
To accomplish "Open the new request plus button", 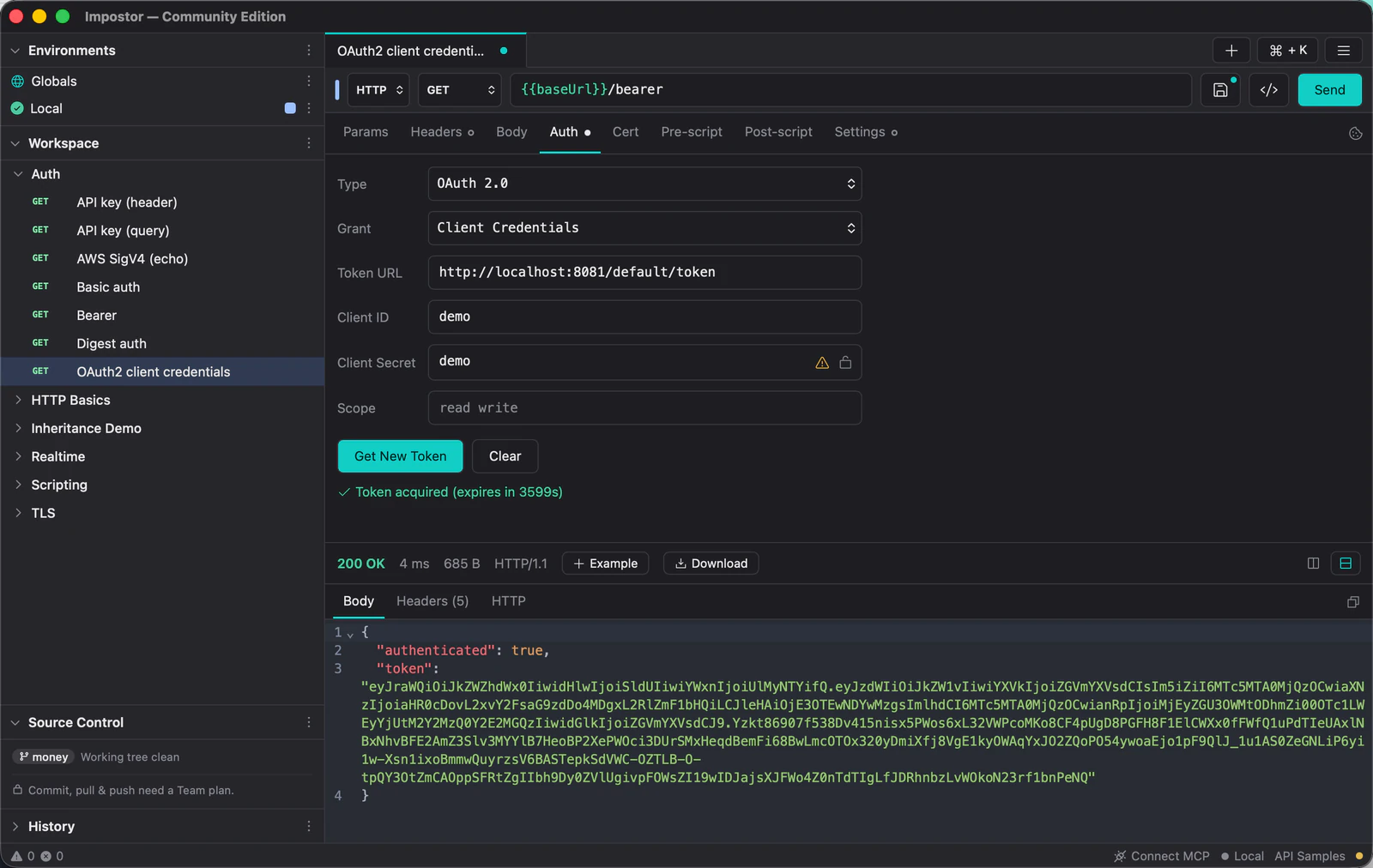I will click(x=1231, y=51).
